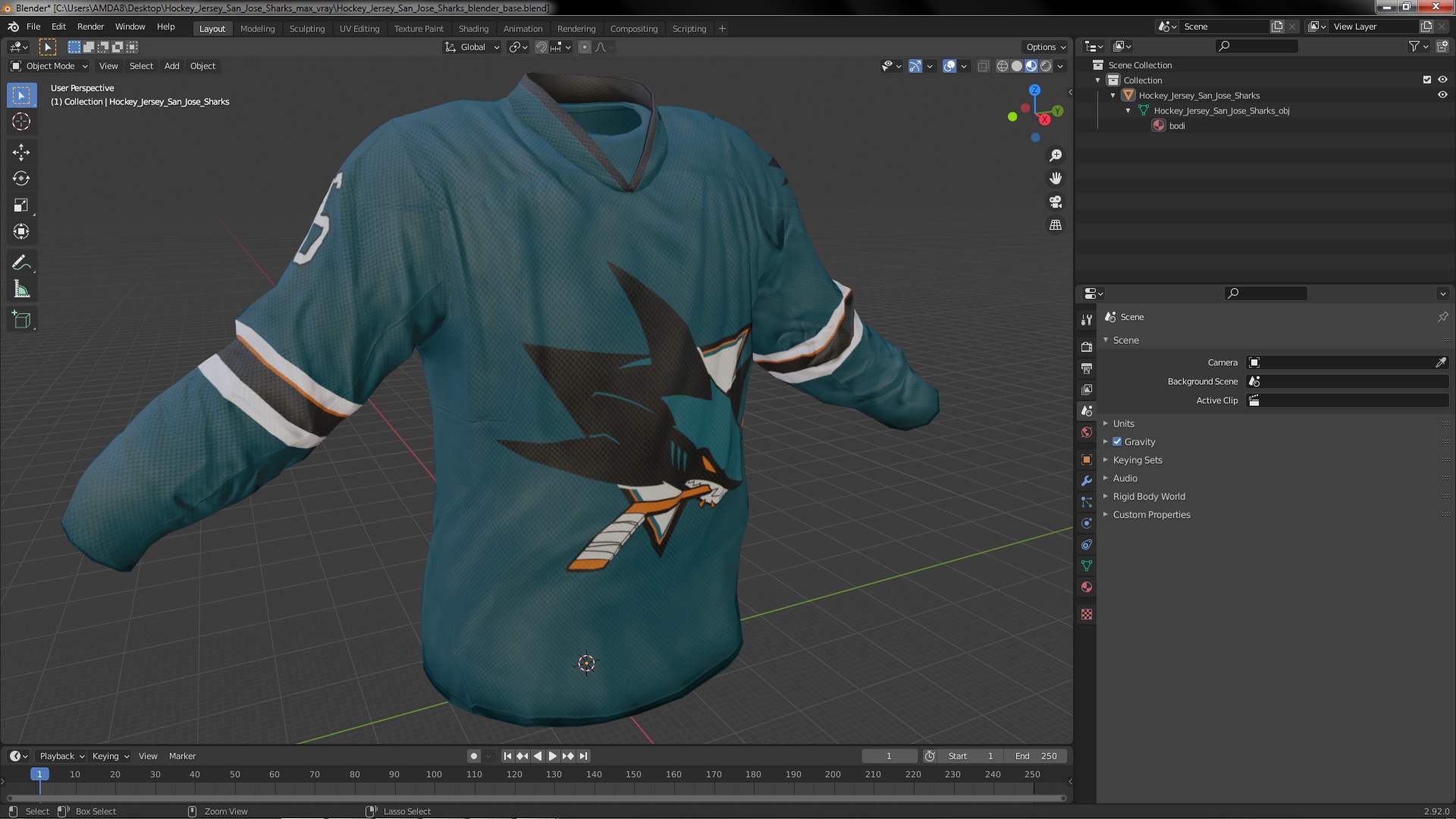Click the End frame field
This screenshot has height=819, width=1456.
[x=1036, y=756]
